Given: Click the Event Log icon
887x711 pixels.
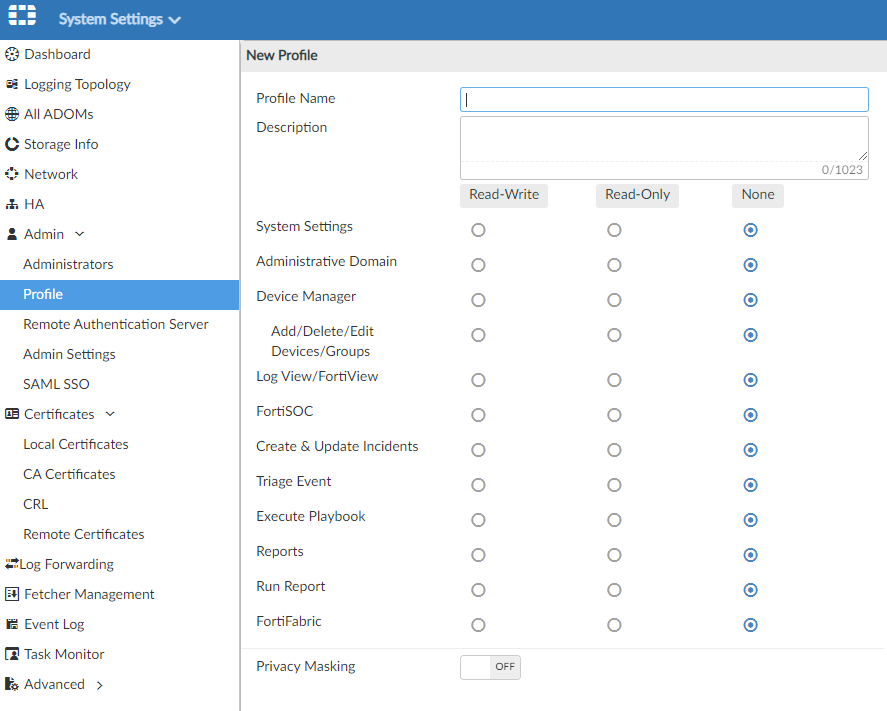Looking at the screenshot, I should (x=12, y=624).
